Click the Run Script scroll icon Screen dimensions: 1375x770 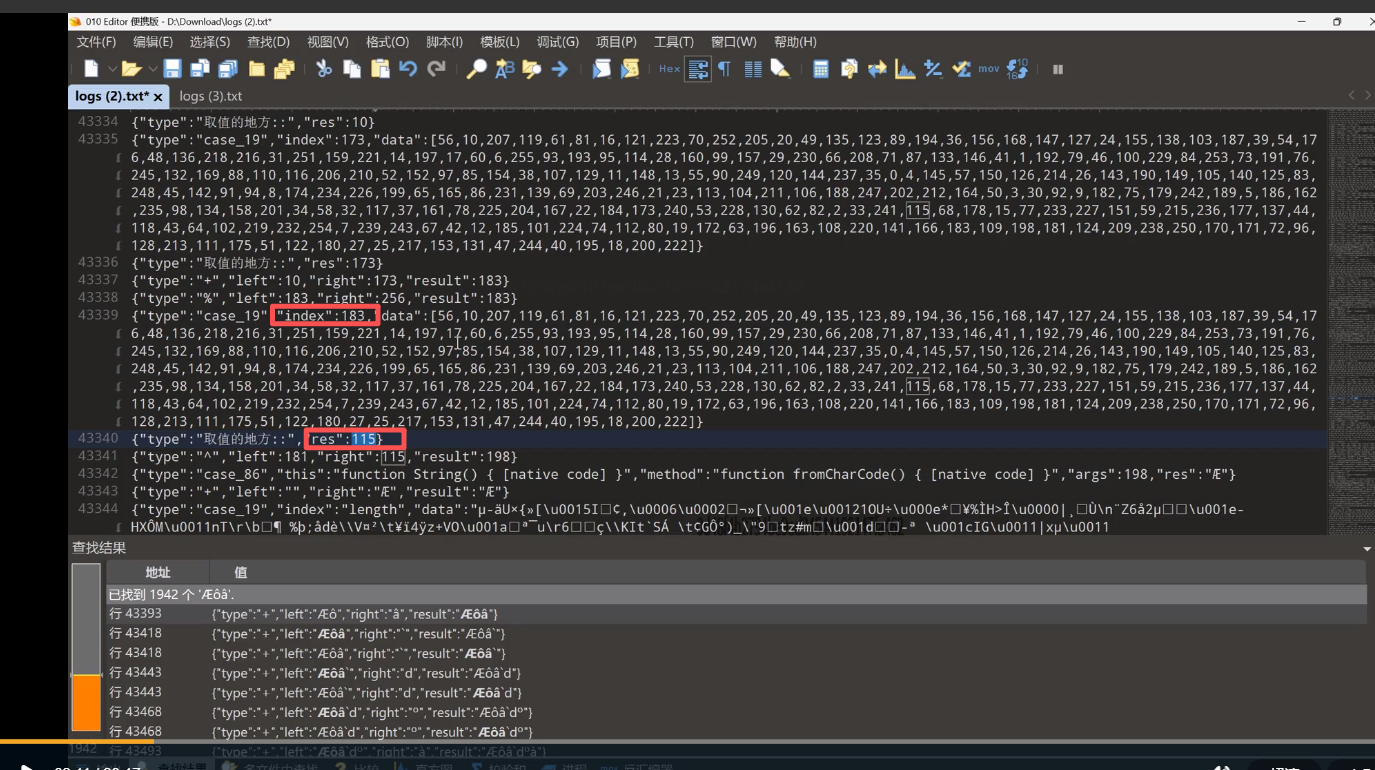point(601,69)
